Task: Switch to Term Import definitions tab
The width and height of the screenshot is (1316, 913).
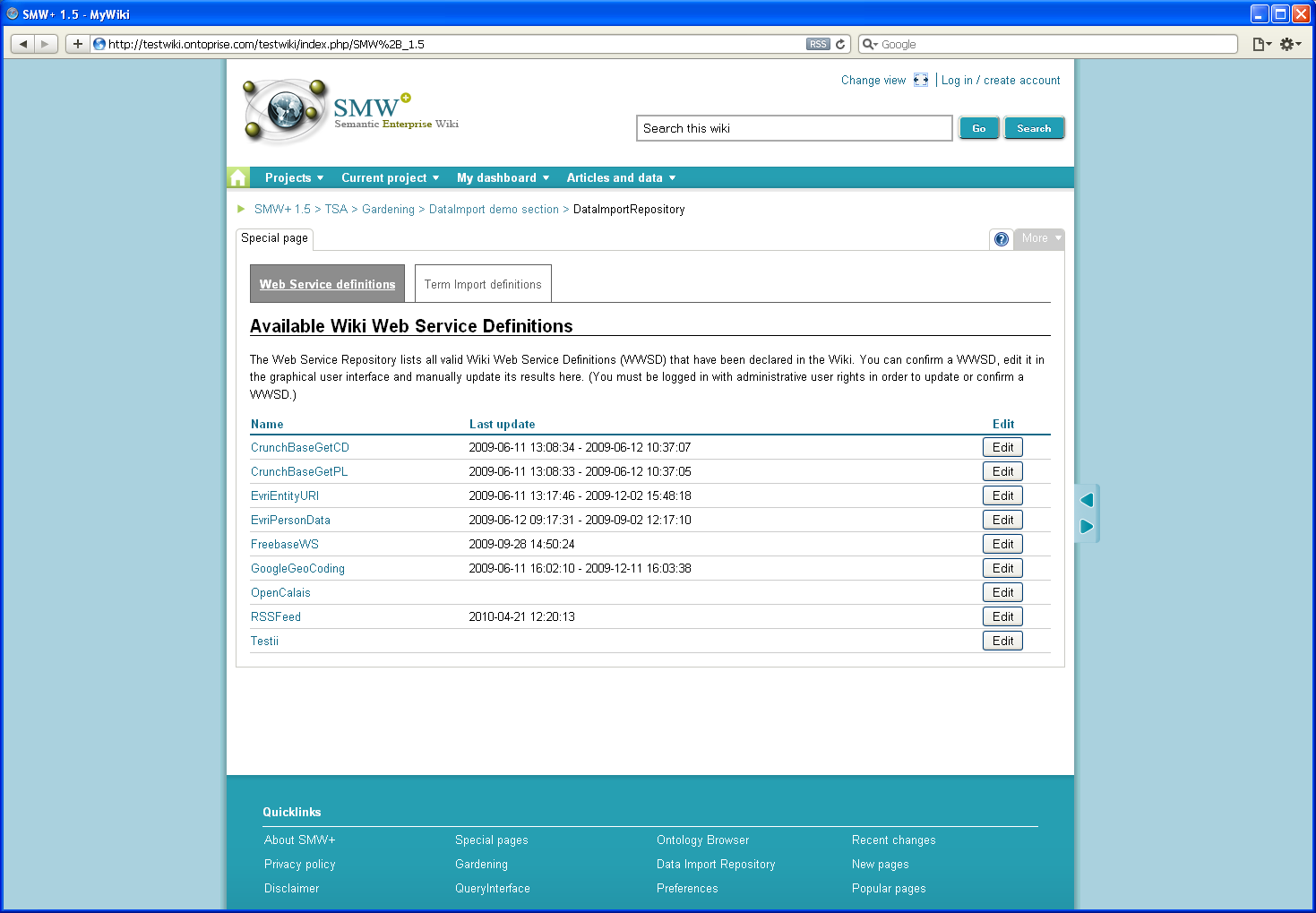Action: tap(483, 284)
